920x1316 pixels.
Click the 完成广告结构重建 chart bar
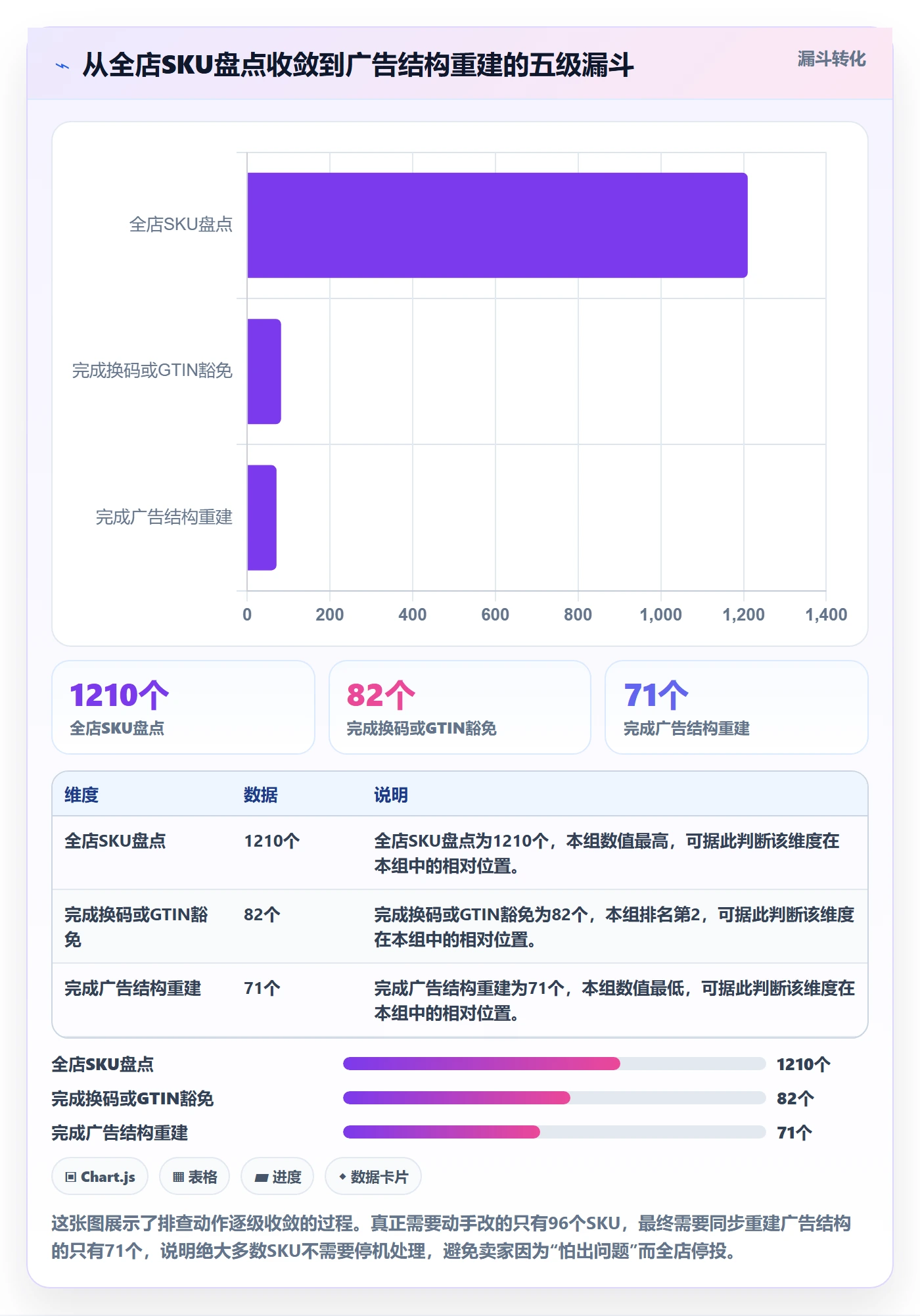[262, 517]
